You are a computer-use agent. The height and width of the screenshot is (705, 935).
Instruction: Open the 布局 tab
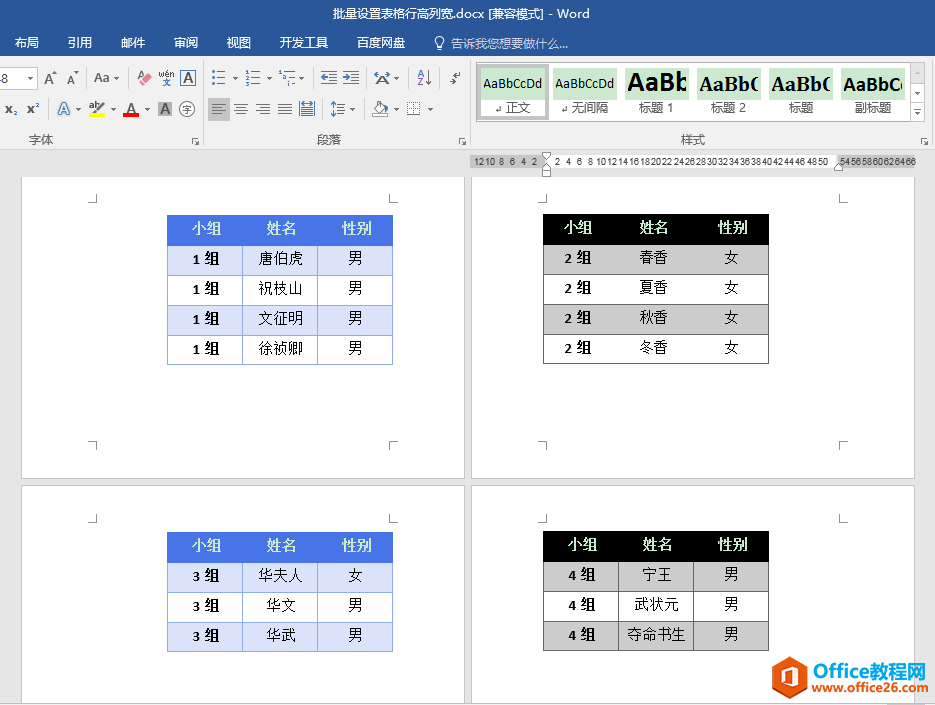(27, 43)
